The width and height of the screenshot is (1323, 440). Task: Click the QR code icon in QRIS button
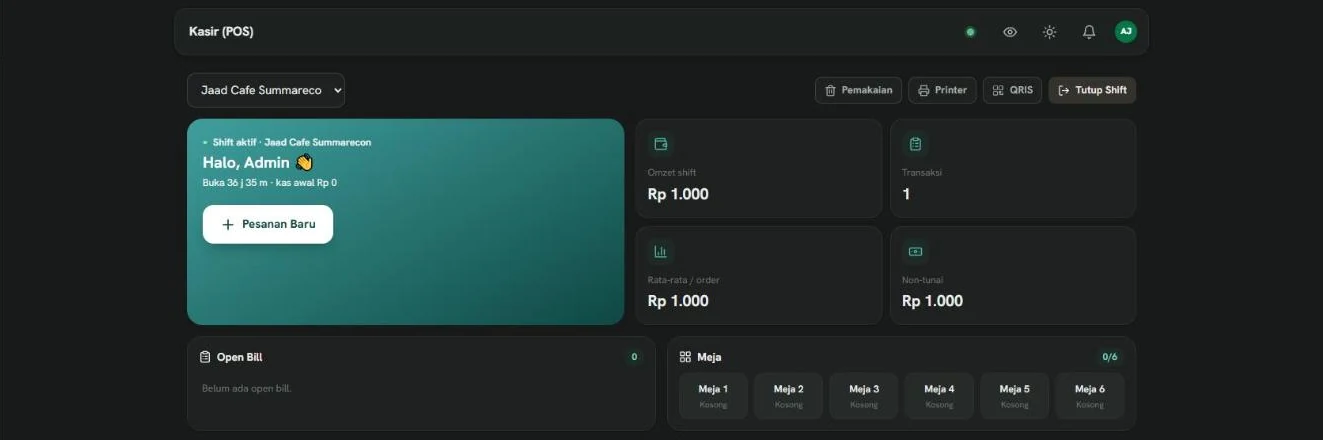(x=998, y=90)
